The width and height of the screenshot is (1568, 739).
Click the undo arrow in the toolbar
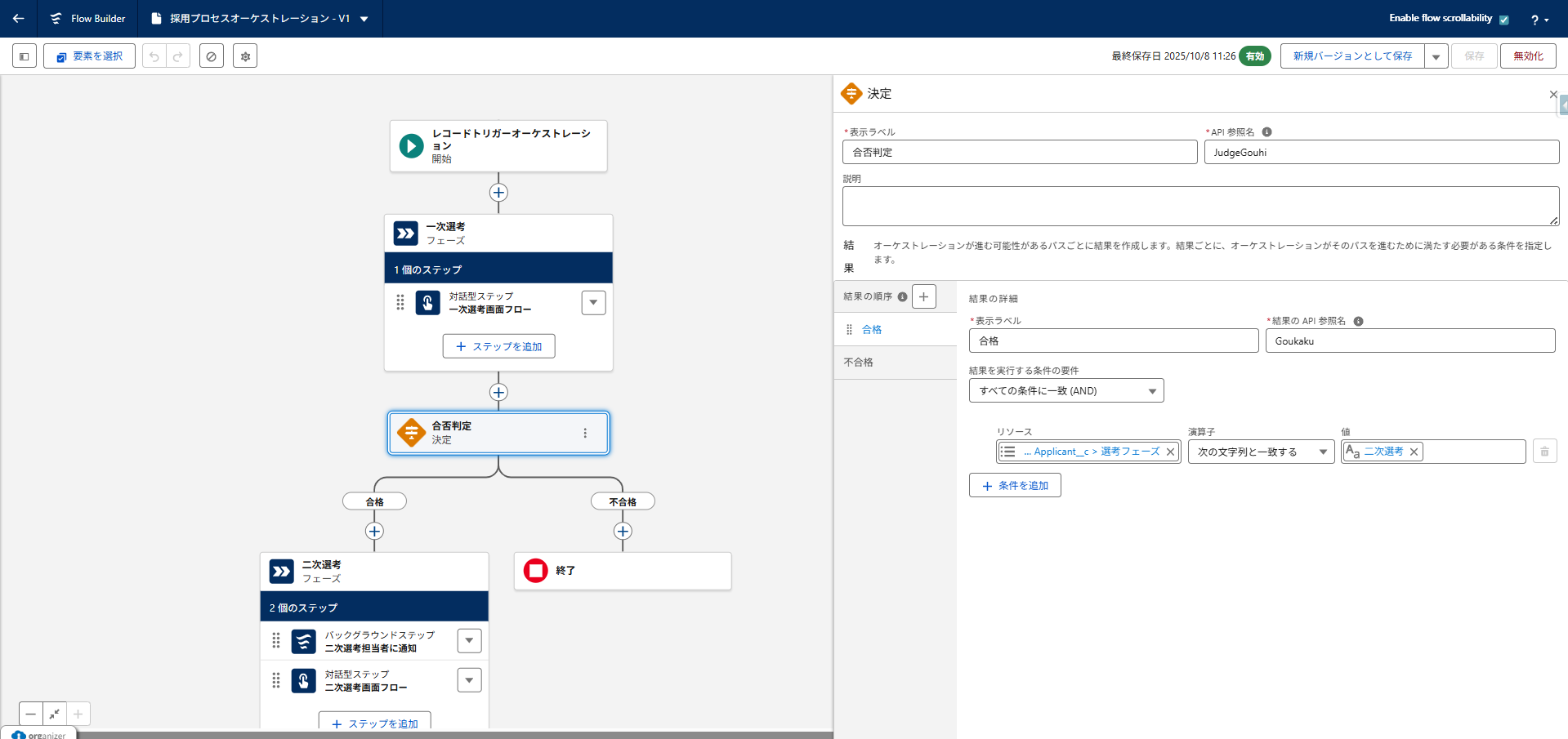click(x=154, y=56)
